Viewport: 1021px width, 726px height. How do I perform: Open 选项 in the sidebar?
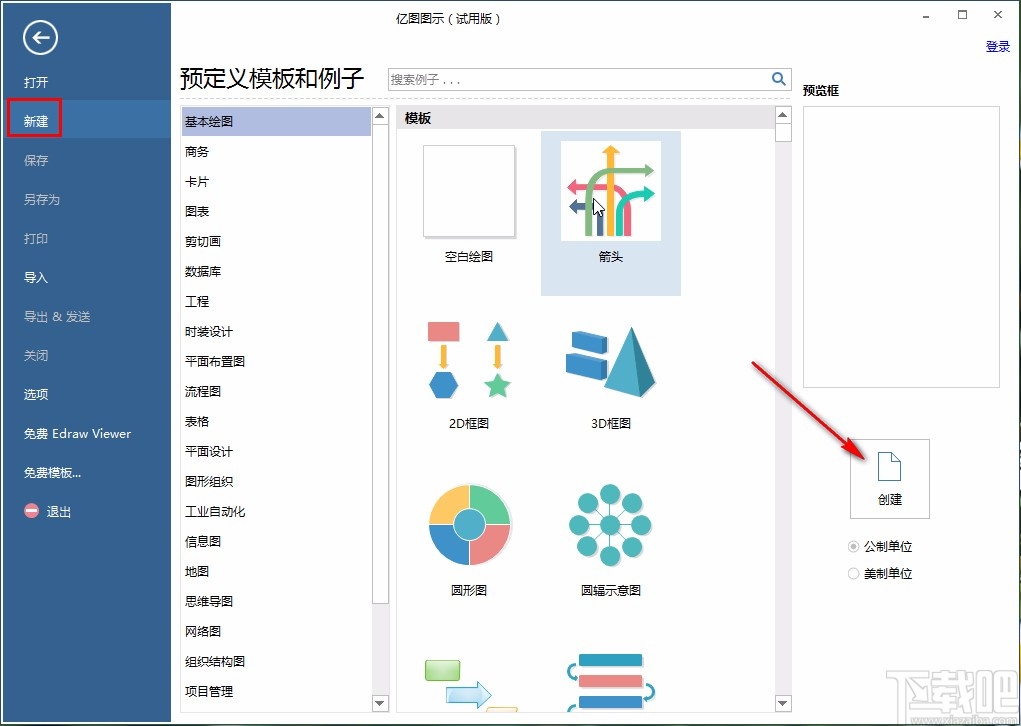click(x=36, y=394)
